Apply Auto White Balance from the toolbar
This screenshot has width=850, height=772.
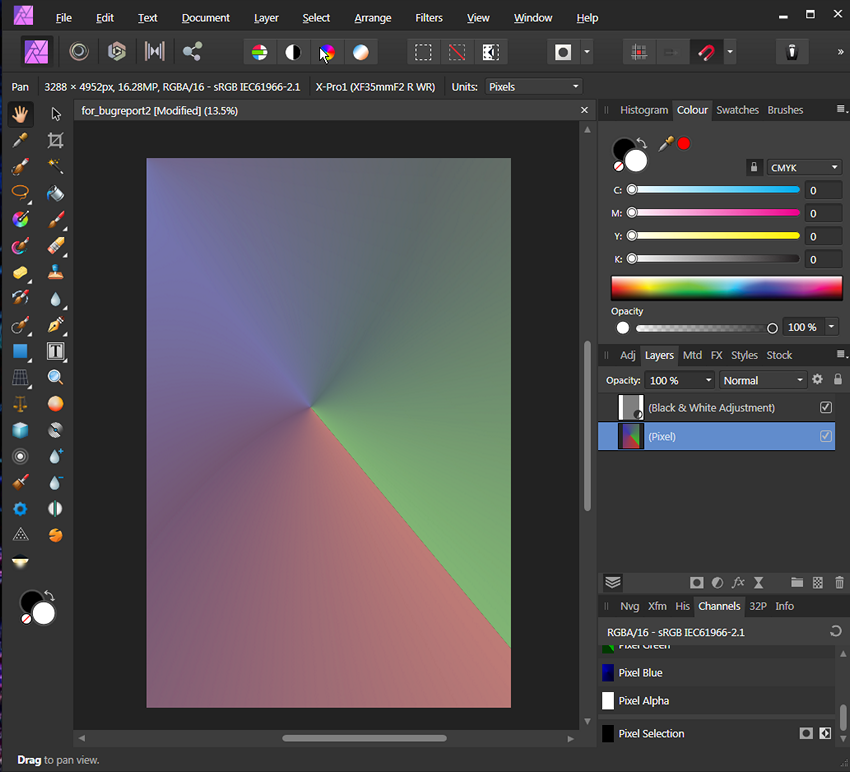pyautogui.click(x=361, y=51)
